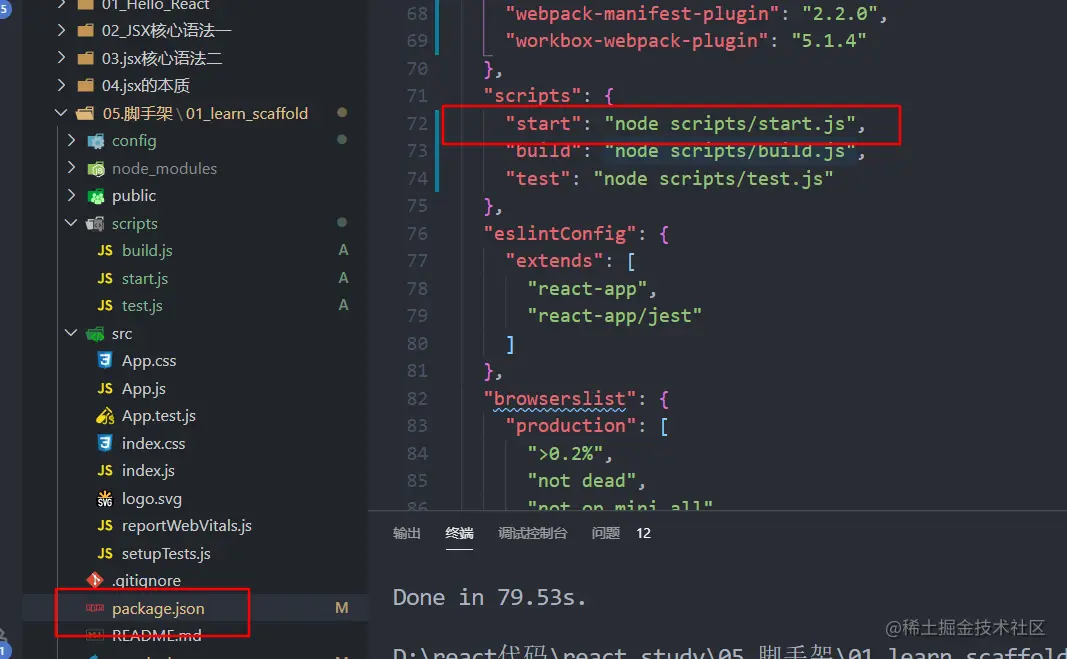
Task: Switch to the 问题 panel tab
Action: (x=606, y=533)
